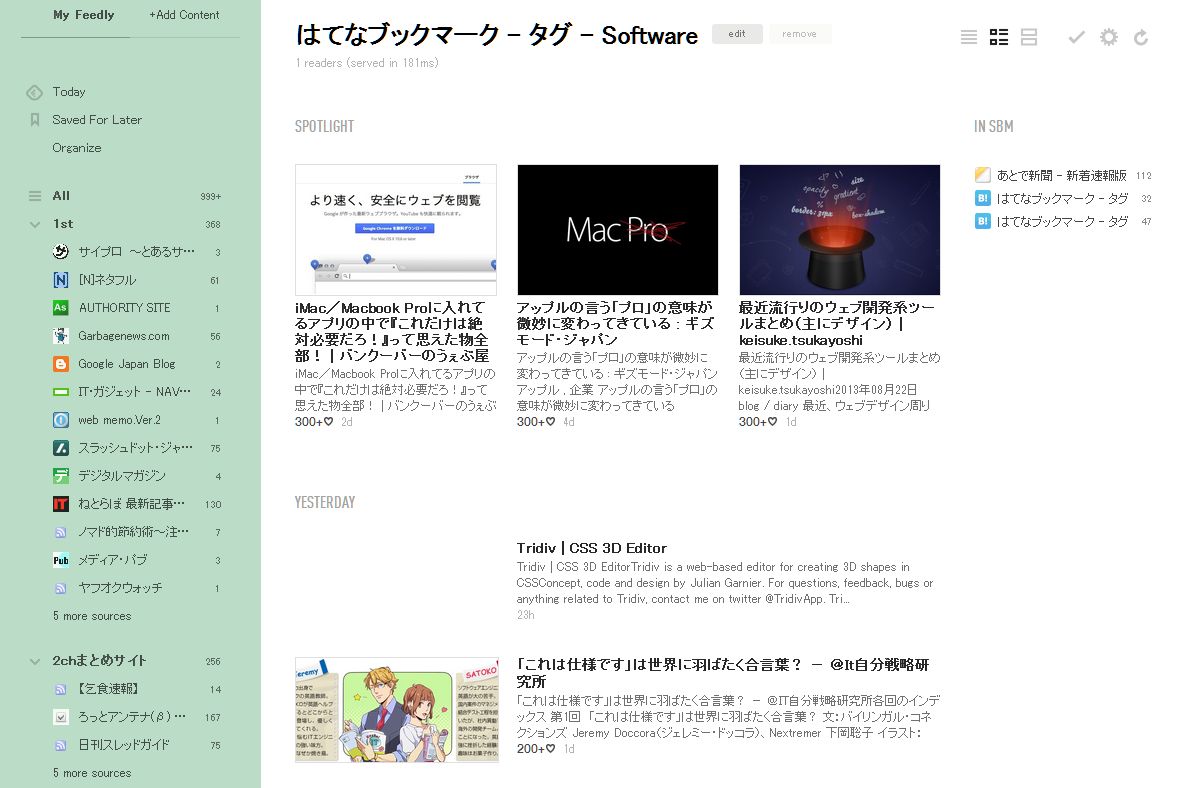Open the My Feedly tab
1181x788 pixels.
pos(84,15)
